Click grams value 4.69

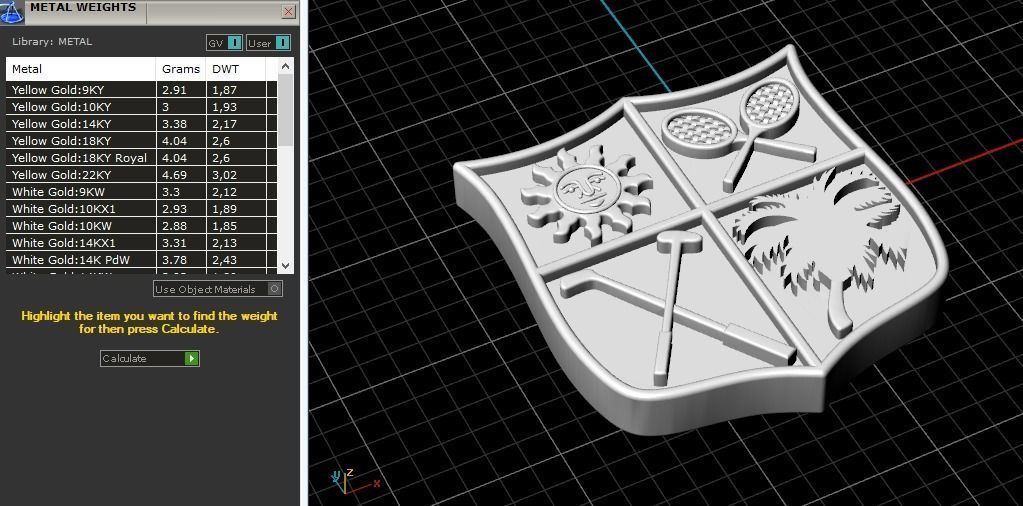point(174,175)
